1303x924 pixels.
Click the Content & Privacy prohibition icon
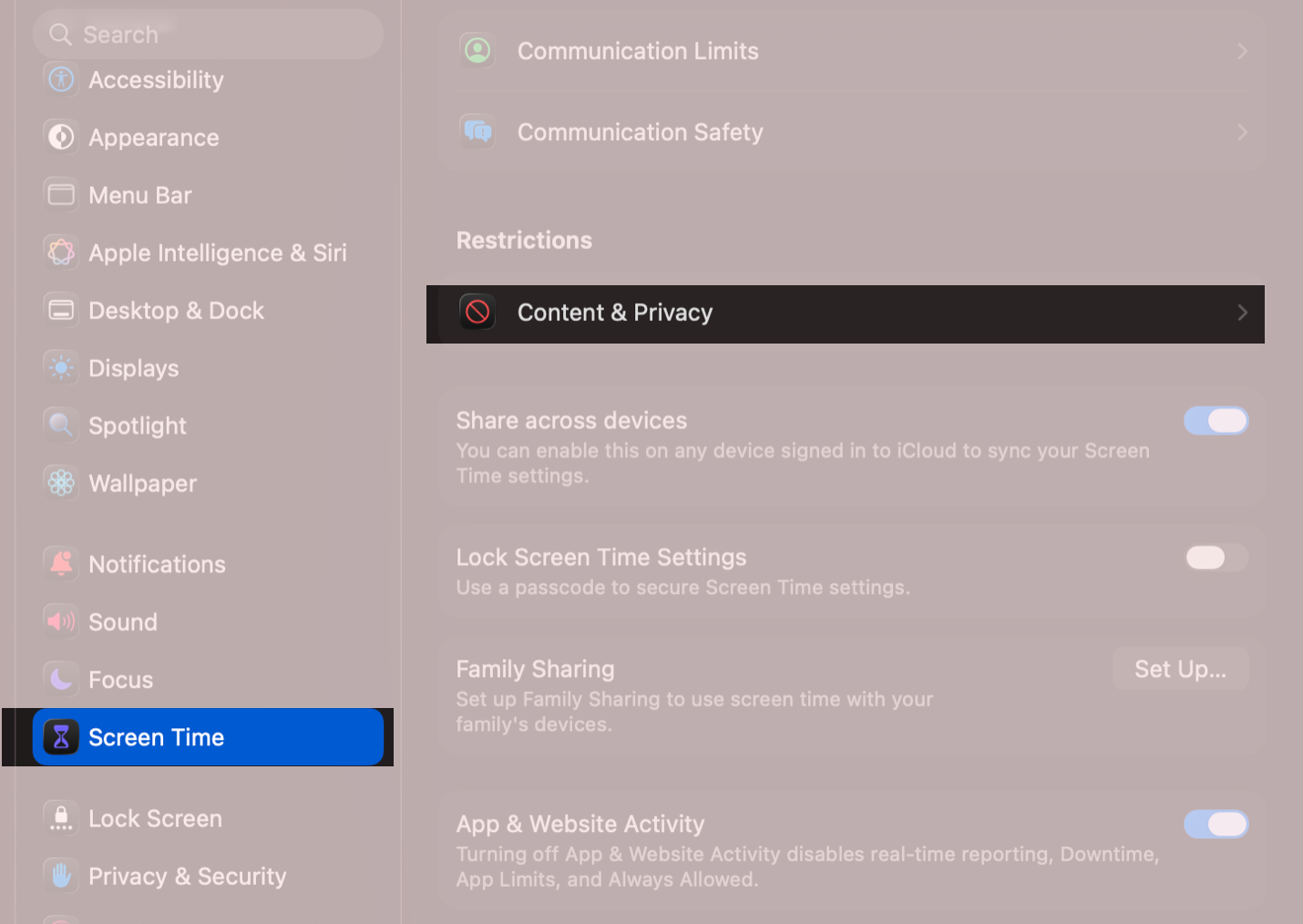477,312
